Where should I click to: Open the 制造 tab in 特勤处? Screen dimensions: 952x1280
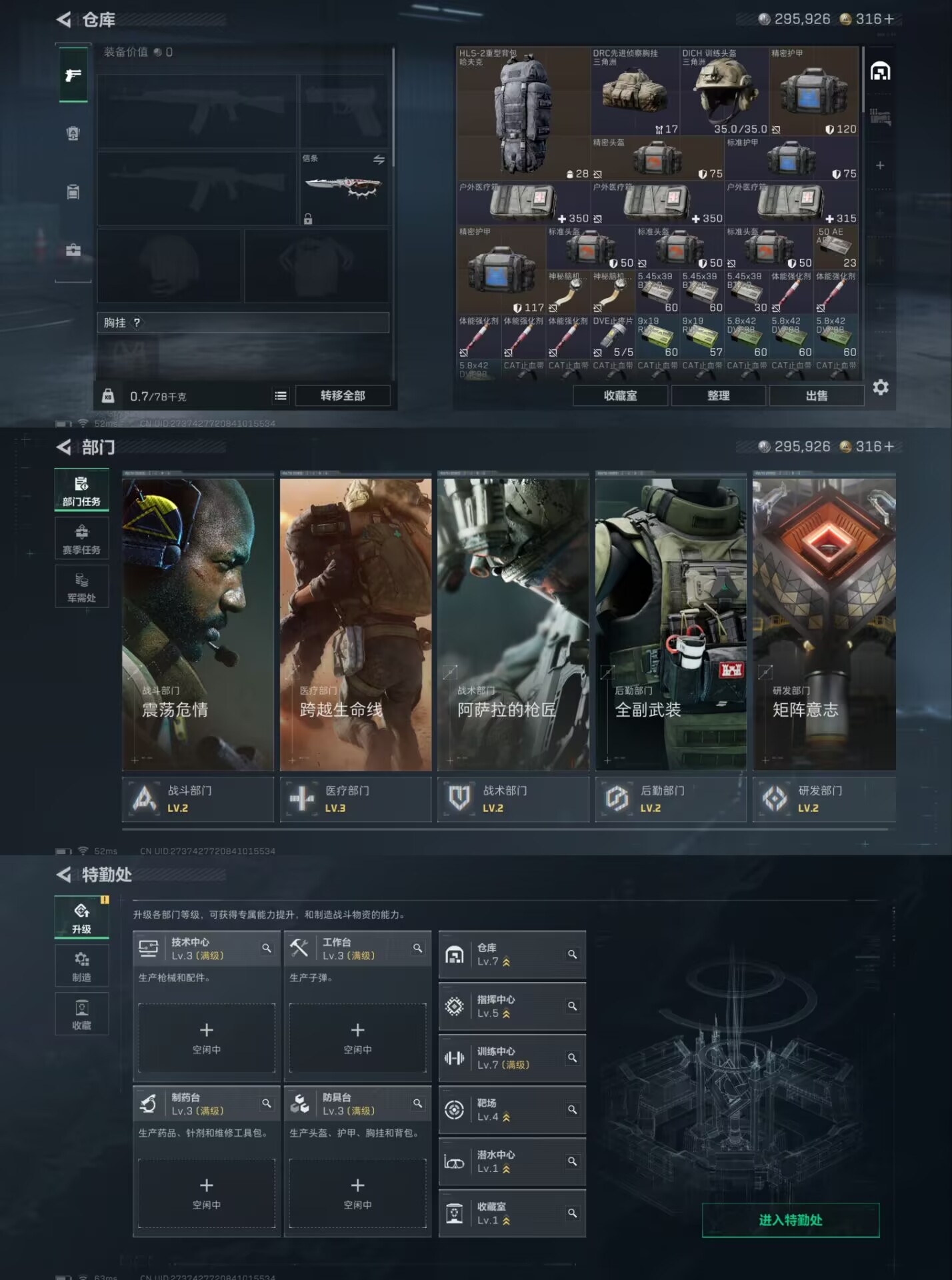(81, 965)
